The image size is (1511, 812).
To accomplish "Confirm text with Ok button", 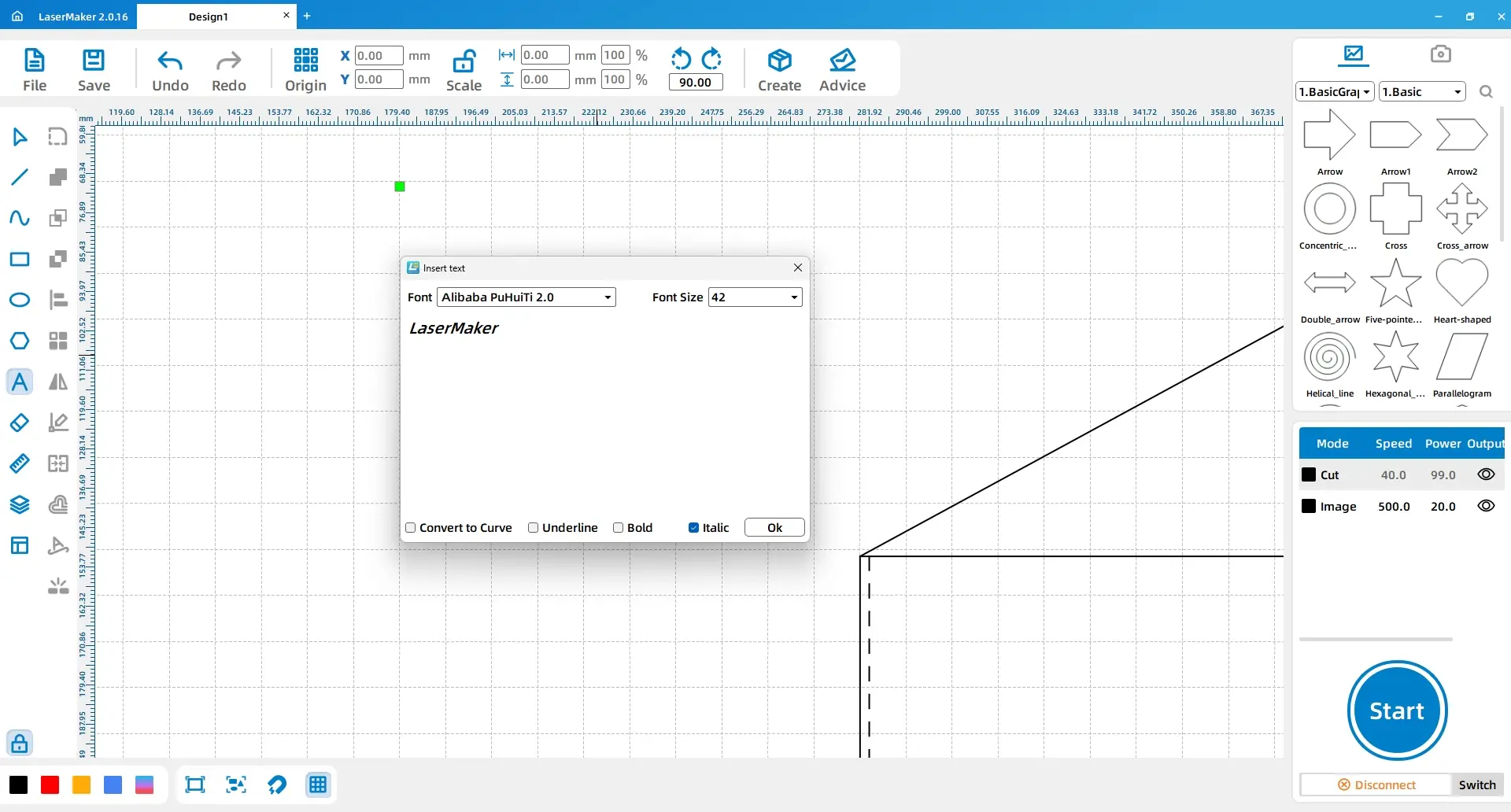I will pos(774,527).
